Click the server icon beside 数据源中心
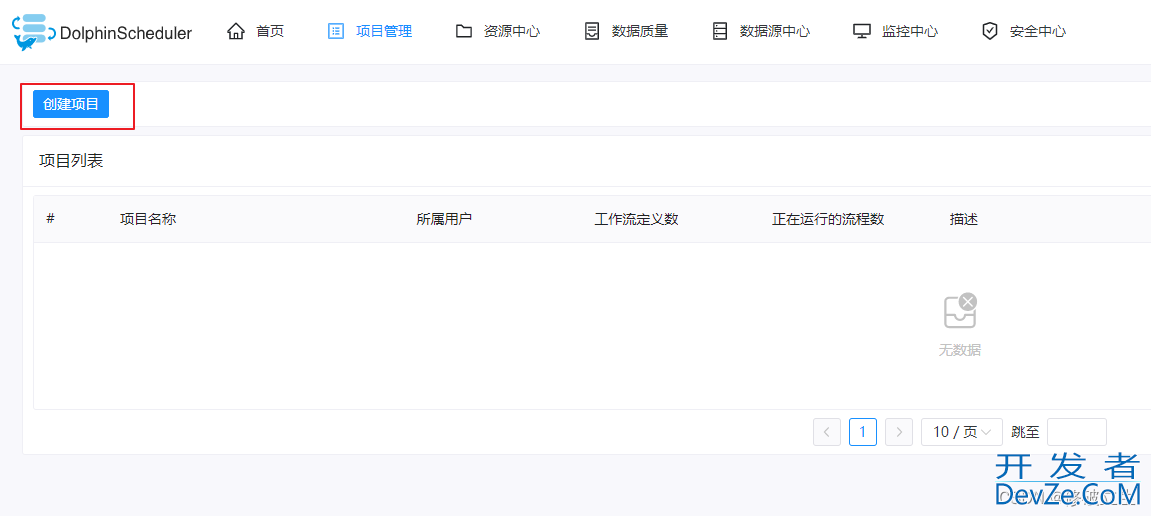This screenshot has height=516, width=1151. coord(720,31)
